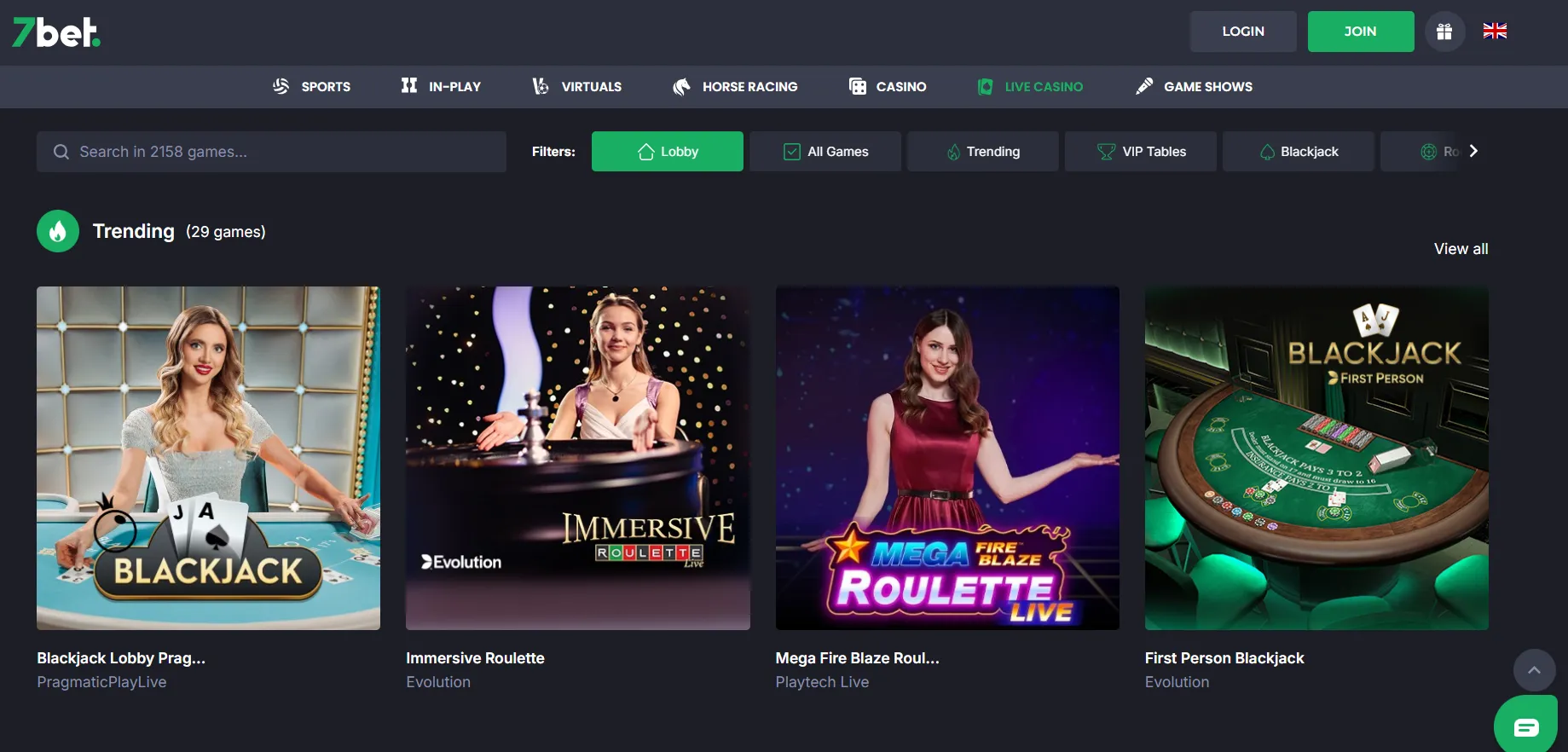This screenshot has width=1568, height=752.
Task: Click the scroll-to-top arrow button
Action: (1535, 670)
